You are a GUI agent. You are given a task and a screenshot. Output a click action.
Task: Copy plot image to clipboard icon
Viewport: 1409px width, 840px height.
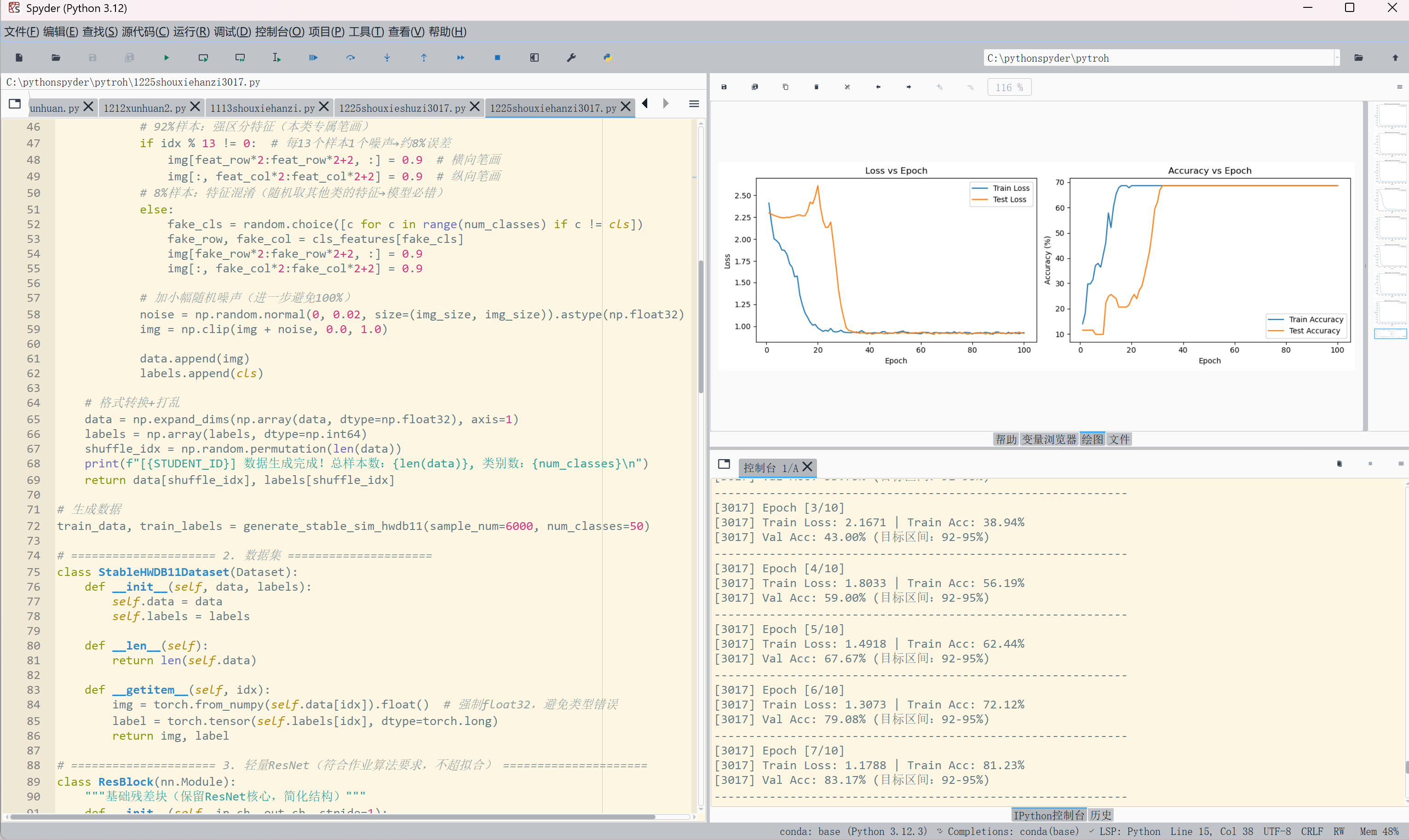pos(785,87)
